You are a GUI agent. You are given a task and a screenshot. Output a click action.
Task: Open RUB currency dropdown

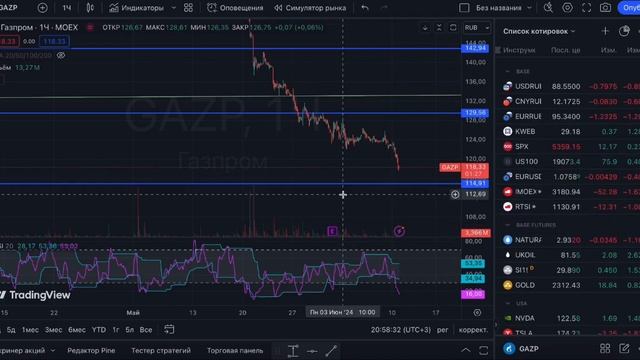click(x=476, y=28)
